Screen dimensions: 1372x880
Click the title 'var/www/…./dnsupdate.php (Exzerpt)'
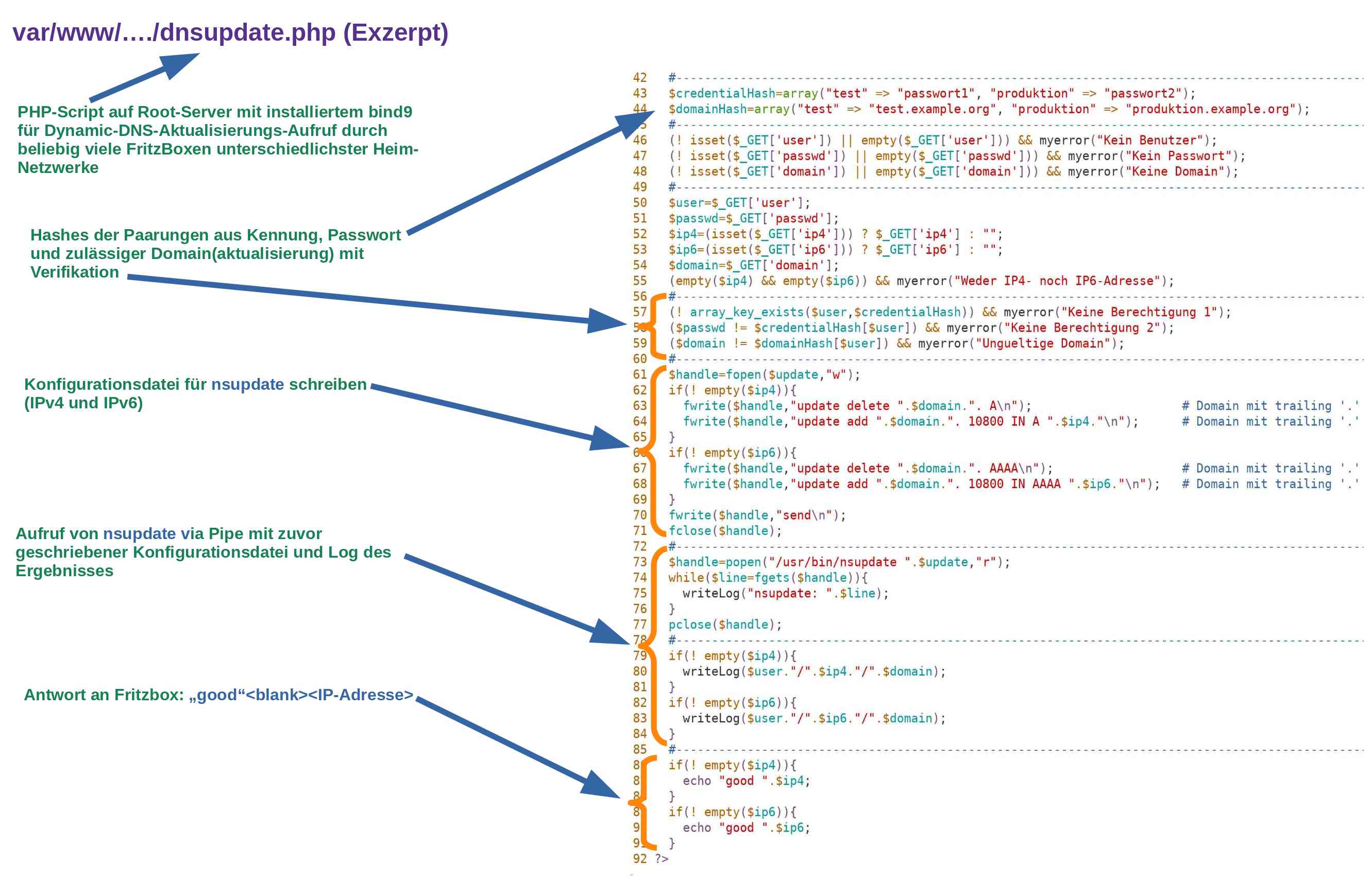click(230, 32)
